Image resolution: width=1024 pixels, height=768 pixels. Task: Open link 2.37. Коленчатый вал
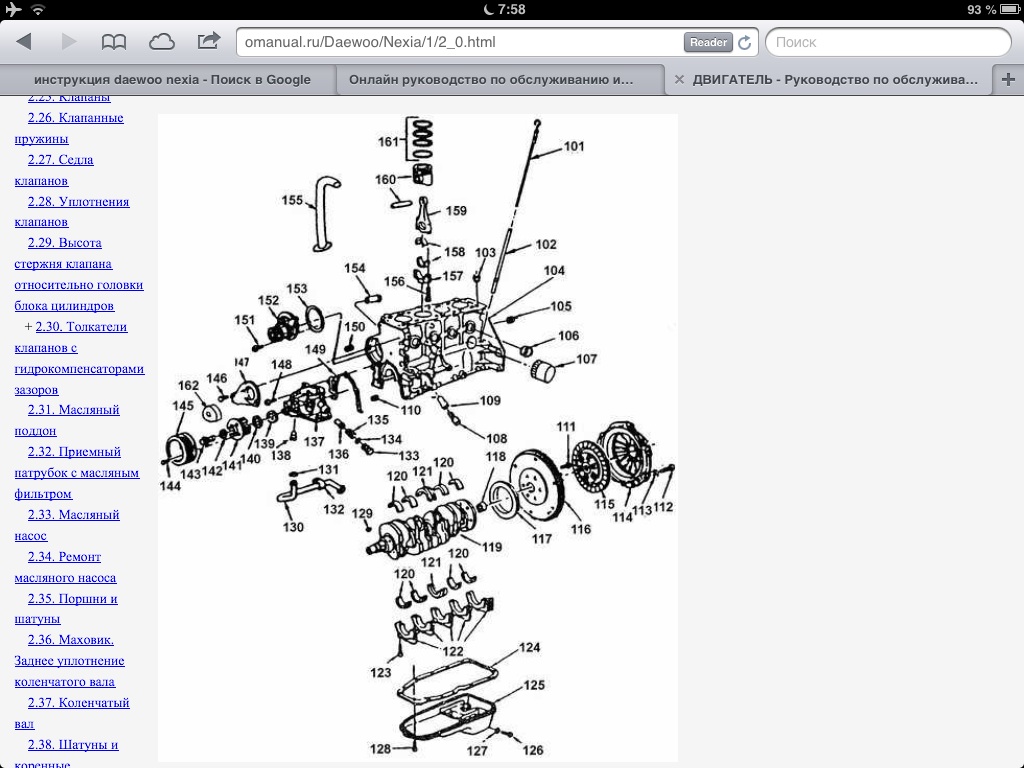pyautogui.click(x=72, y=712)
